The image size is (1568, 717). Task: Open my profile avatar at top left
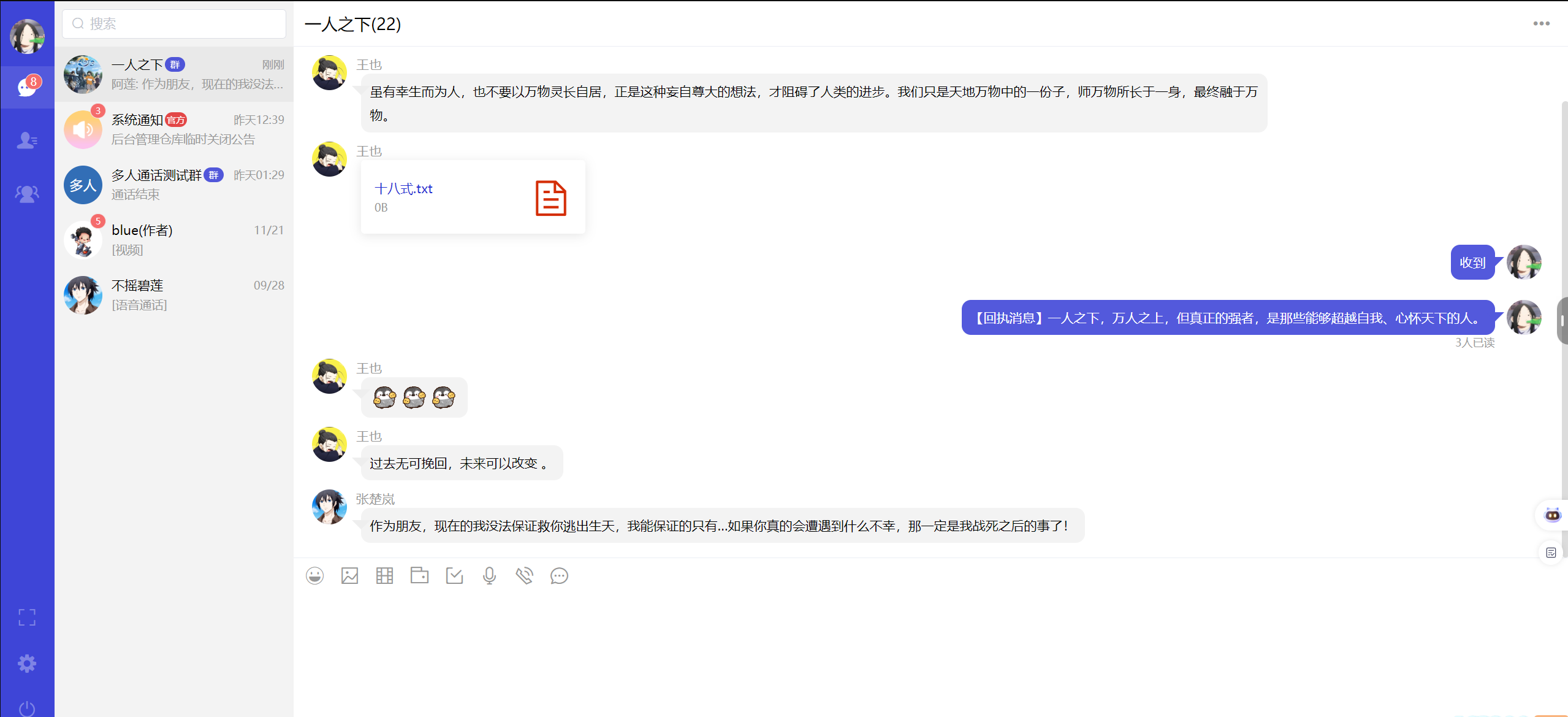[27, 36]
